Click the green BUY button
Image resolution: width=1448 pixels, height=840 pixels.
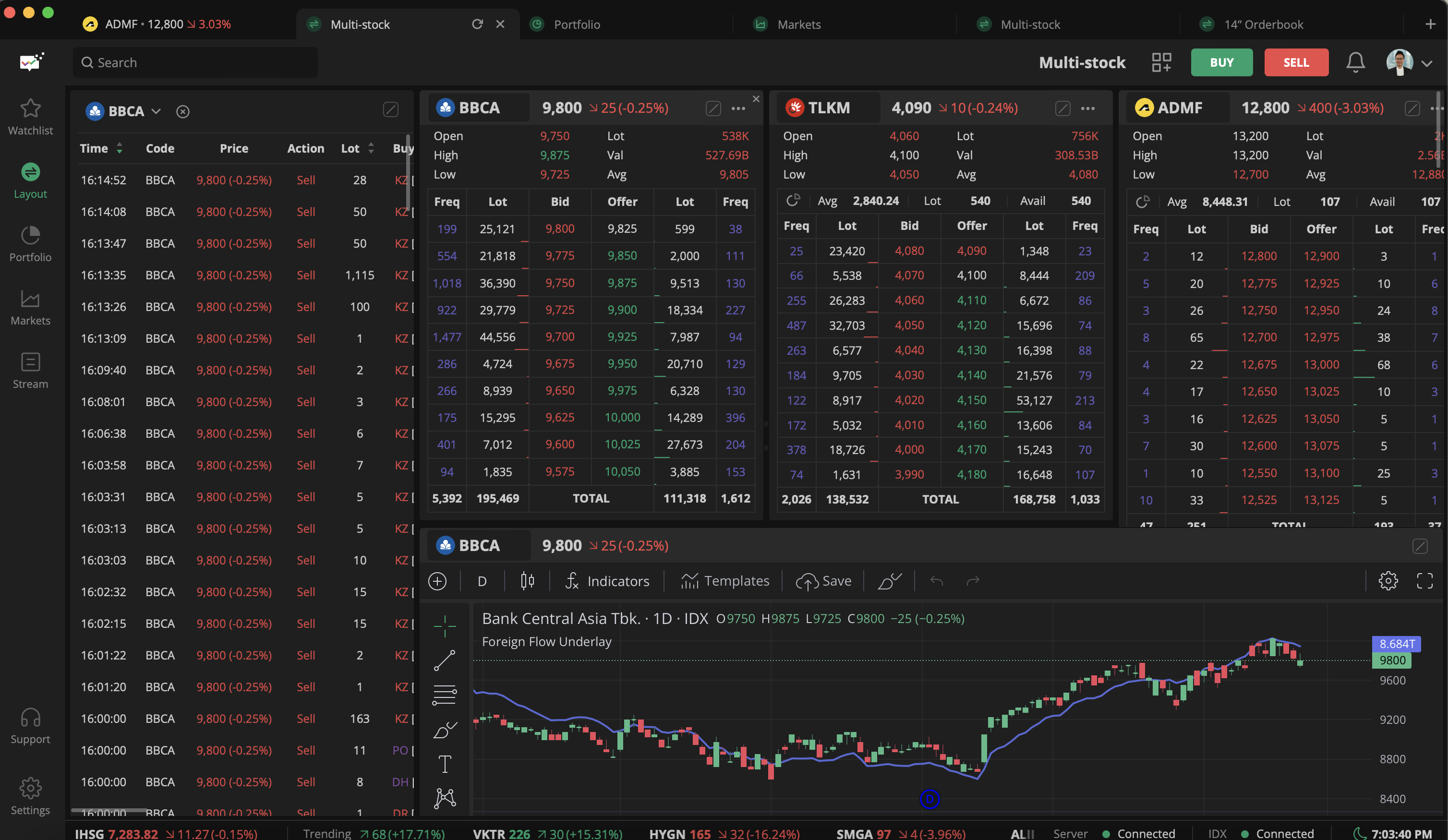tap(1221, 62)
